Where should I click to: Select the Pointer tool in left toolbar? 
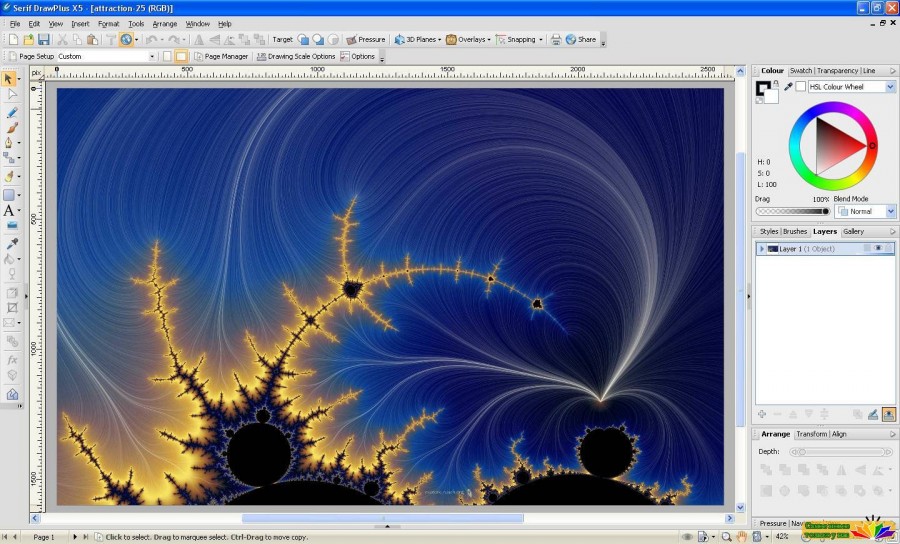tap(9, 78)
